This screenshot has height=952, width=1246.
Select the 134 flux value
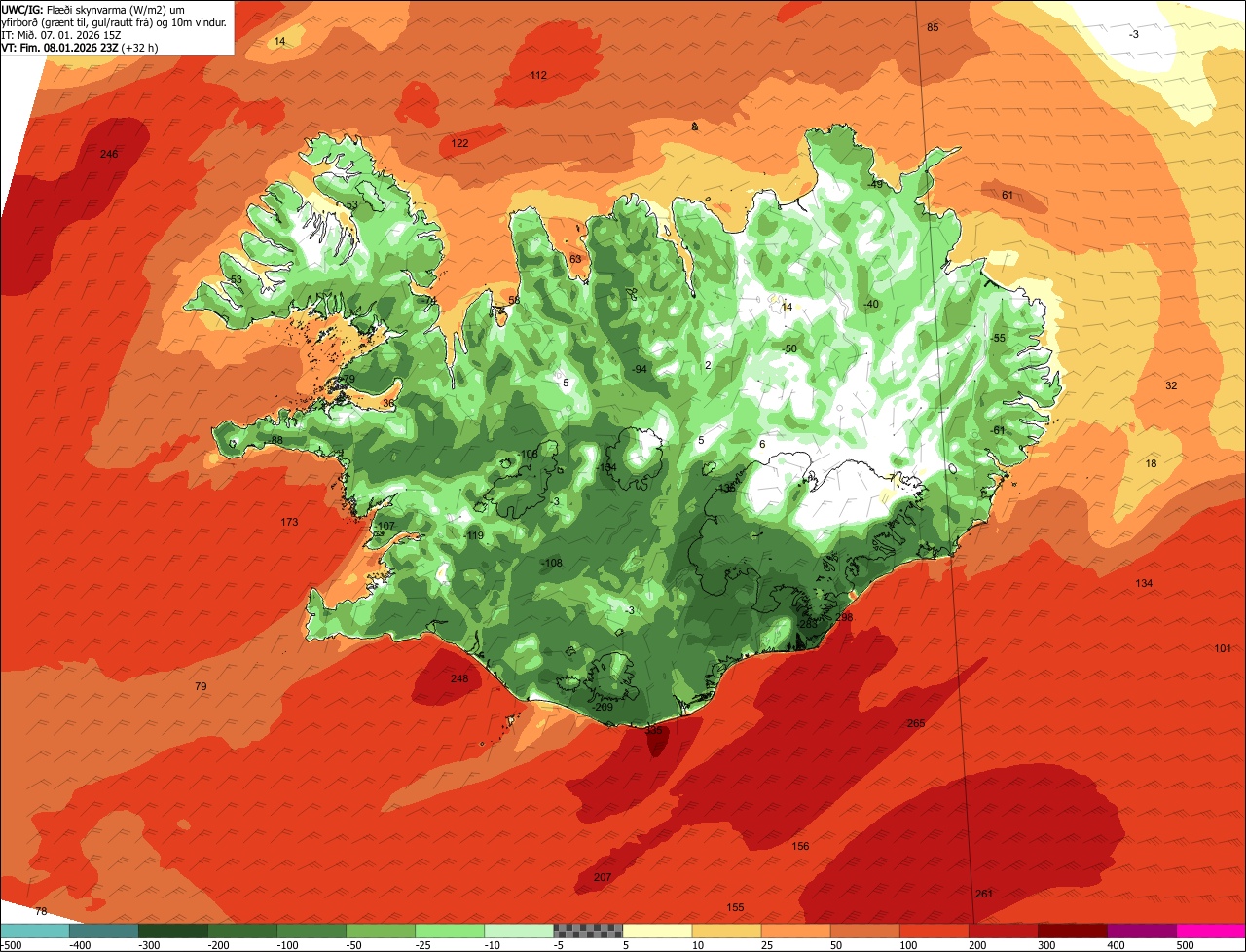(x=1144, y=583)
